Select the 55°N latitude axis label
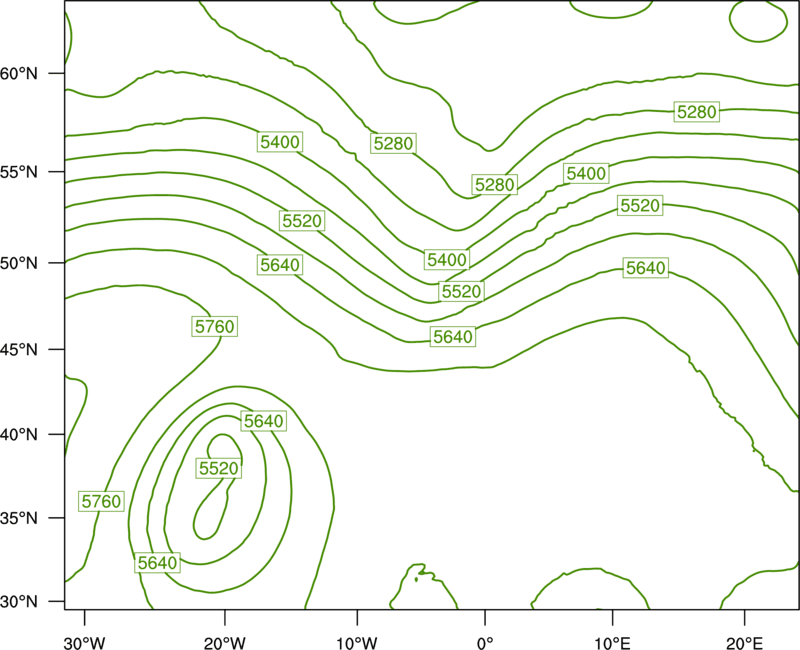 coord(19,172)
